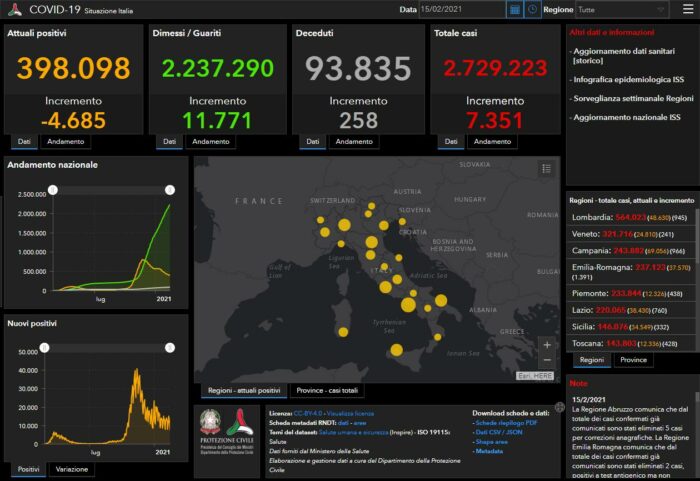The height and width of the screenshot is (481, 700).
Task: Select Campania row in regions list
Action: pos(631,251)
